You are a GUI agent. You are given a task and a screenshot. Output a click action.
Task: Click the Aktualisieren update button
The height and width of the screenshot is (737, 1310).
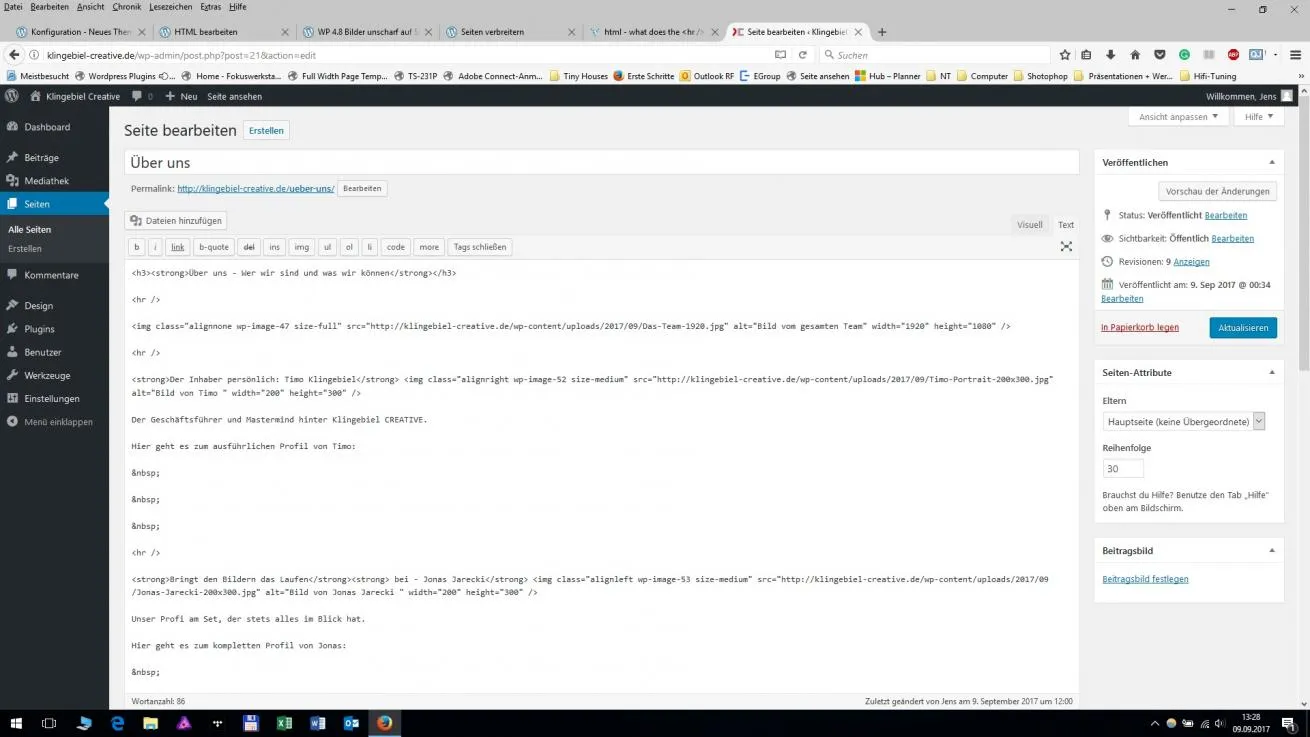click(1243, 327)
